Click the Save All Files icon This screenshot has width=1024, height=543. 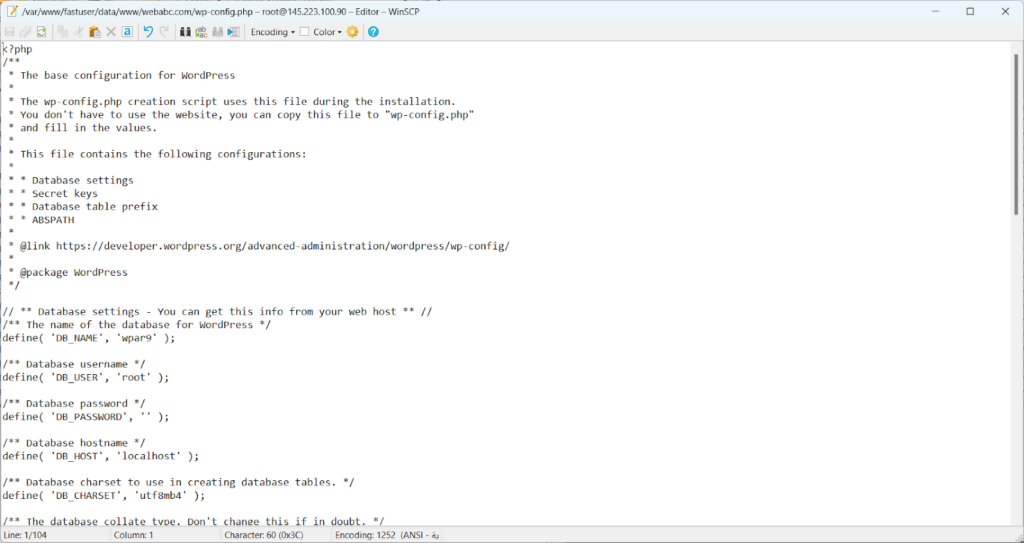[x=25, y=31]
